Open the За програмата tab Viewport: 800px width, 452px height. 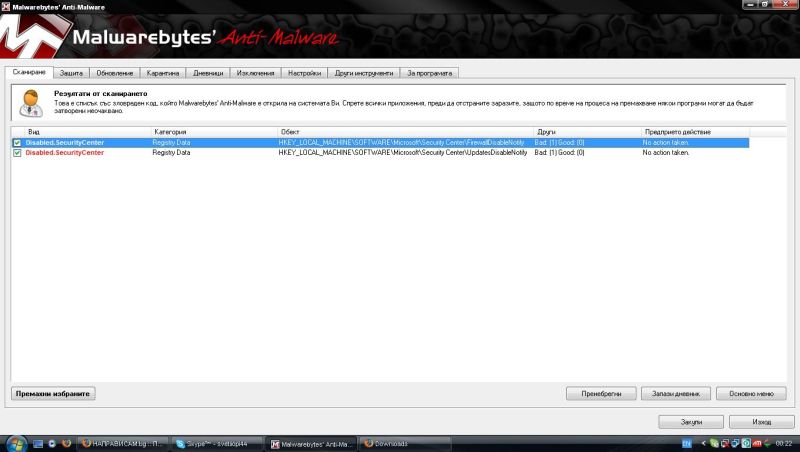tap(429, 73)
